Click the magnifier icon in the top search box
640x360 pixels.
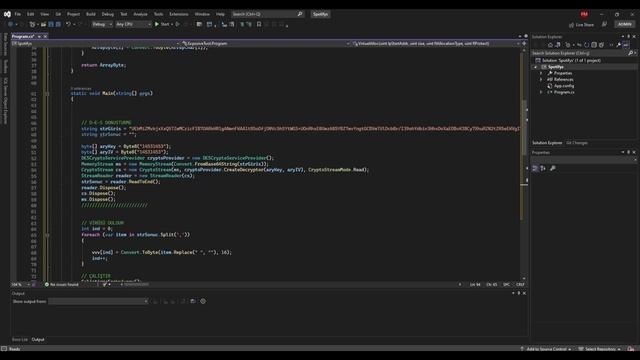[x=300, y=14]
